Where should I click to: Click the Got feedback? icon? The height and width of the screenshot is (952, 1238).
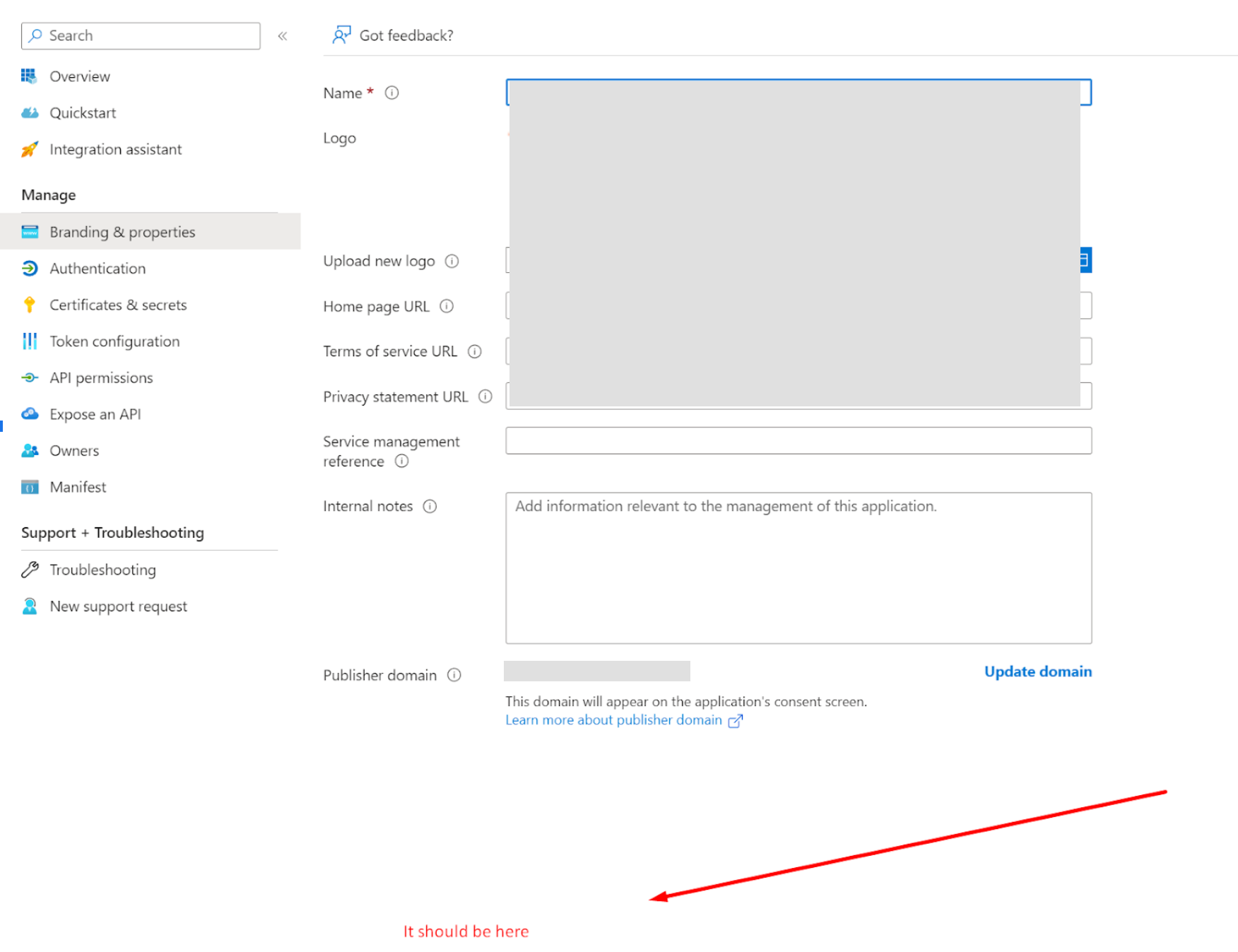click(341, 34)
